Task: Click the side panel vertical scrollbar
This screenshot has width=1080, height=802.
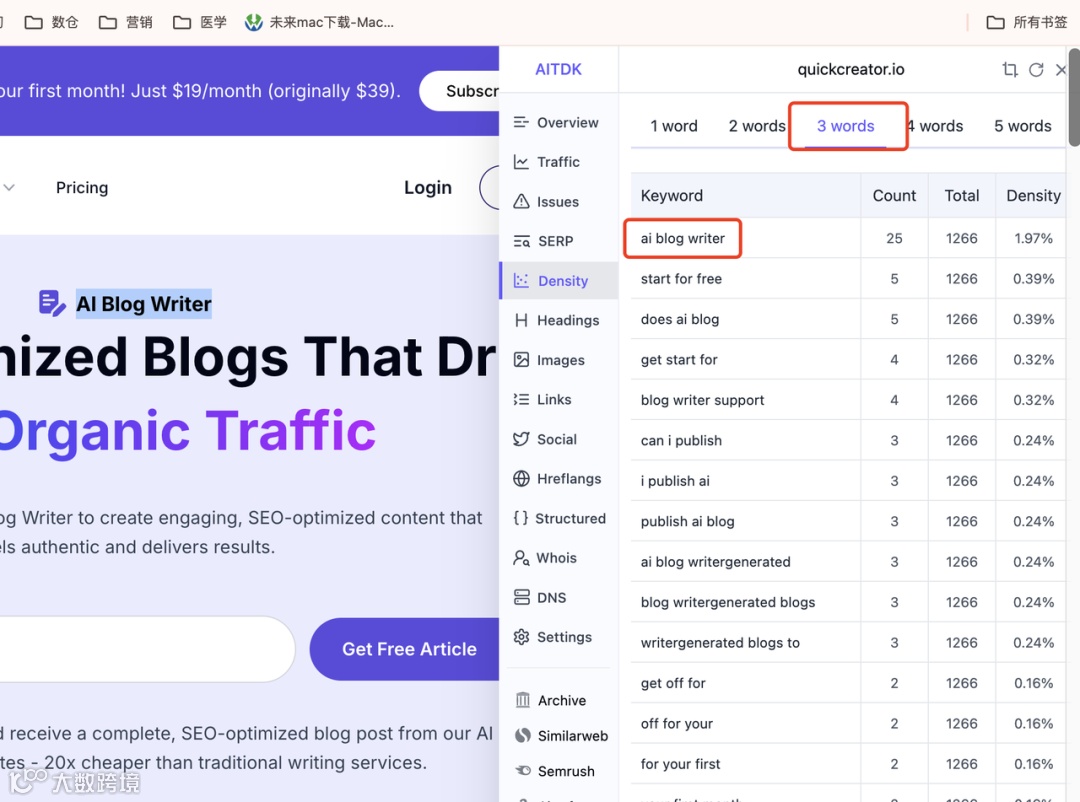Action: point(1074,97)
